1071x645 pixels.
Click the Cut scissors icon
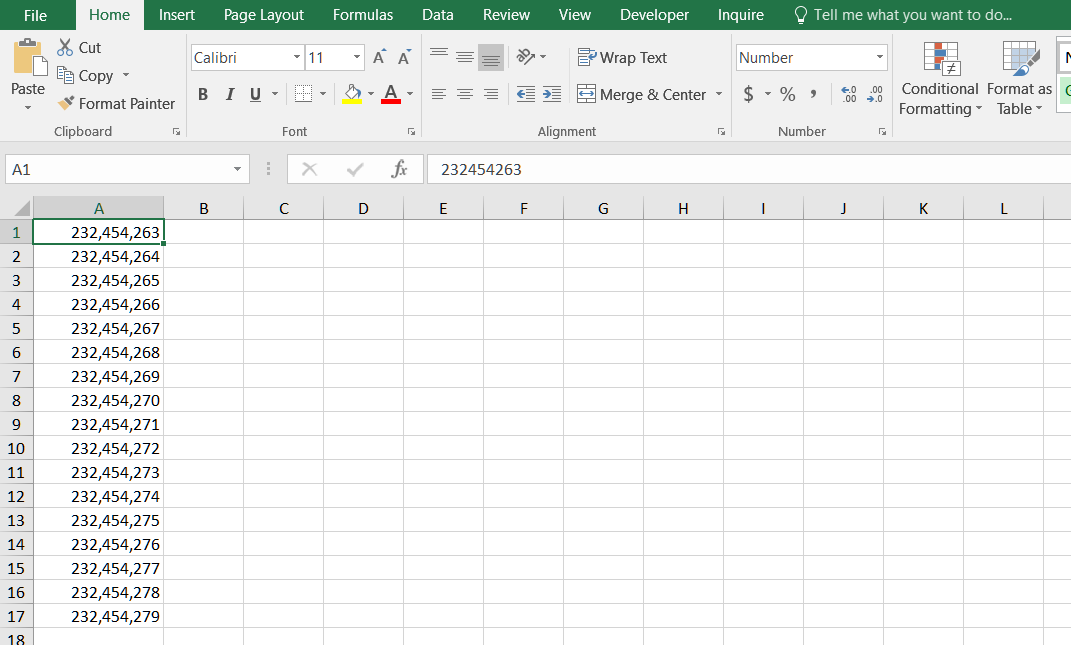[x=65, y=48]
